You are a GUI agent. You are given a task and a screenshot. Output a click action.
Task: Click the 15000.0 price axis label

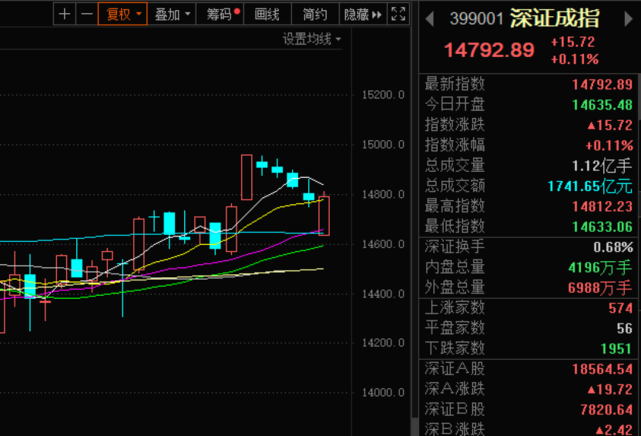(x=381, y=144)
